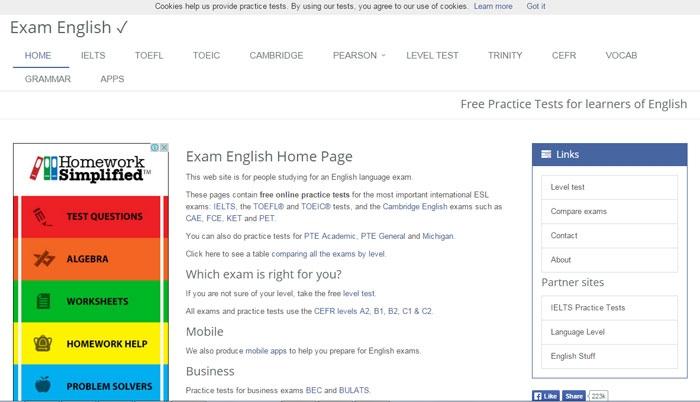Open the TOEFL menu item
This screenshot has height=402, width=700.
click(149, 55)
